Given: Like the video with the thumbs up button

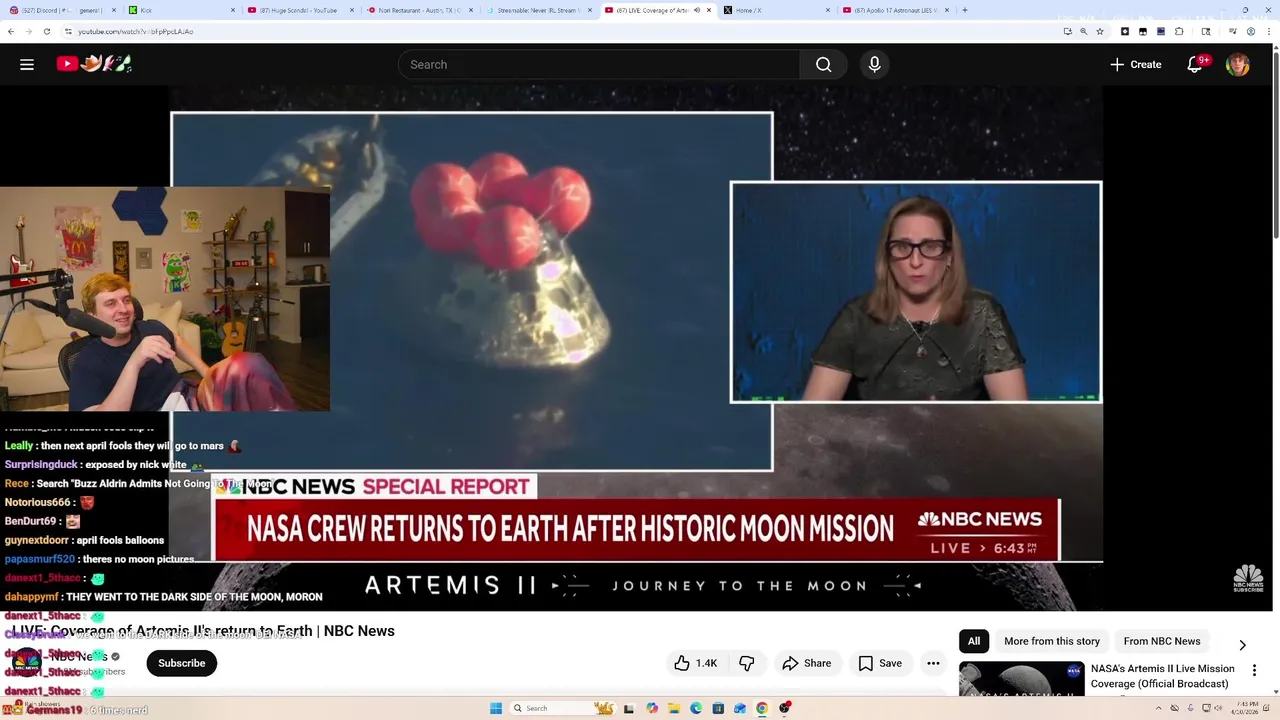Looking at the screenshot, I should pyautogui.click(x=695, y=663).
